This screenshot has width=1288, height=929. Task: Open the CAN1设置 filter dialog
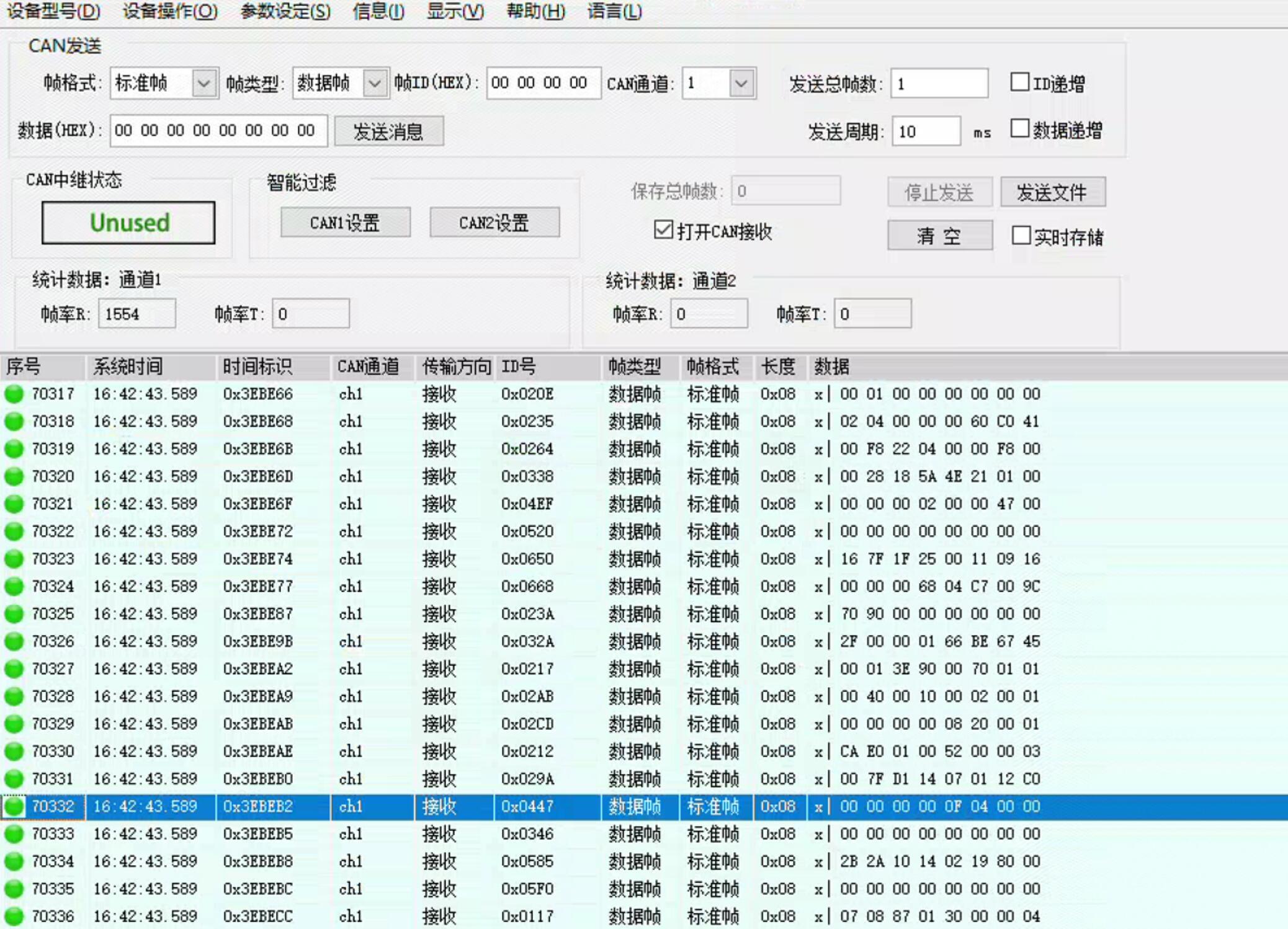tap(345, 223)
